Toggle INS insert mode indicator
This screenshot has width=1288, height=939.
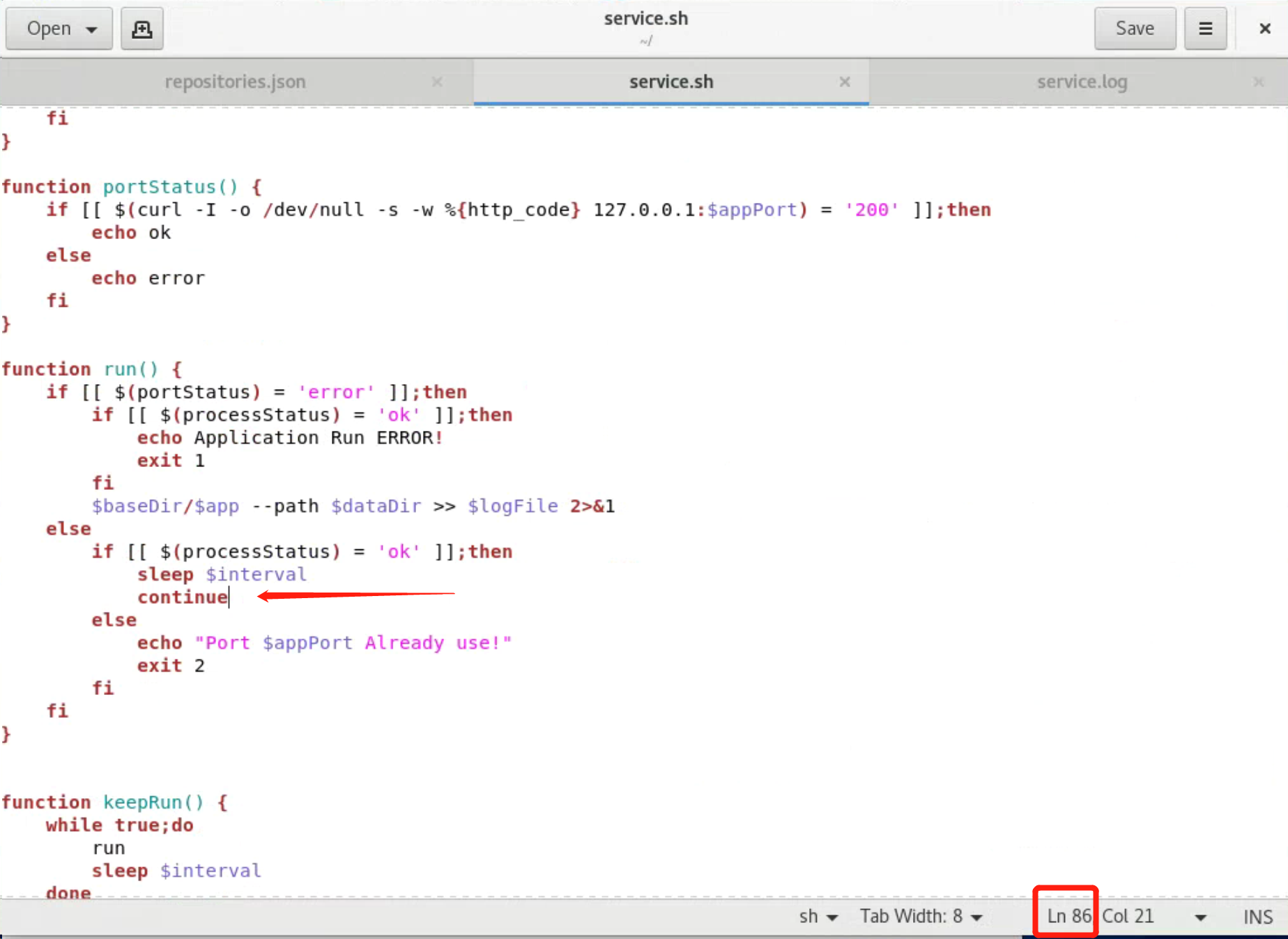(x=1257, y=917)
